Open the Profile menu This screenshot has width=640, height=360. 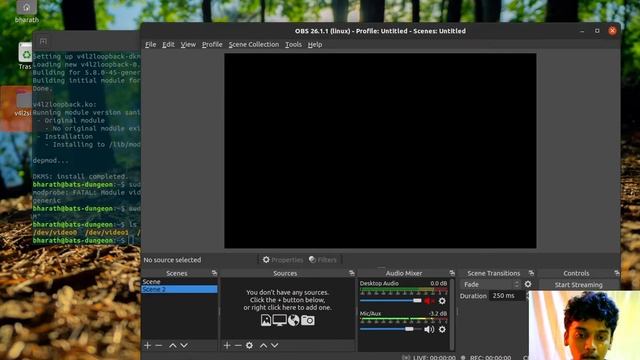[212, 44]
